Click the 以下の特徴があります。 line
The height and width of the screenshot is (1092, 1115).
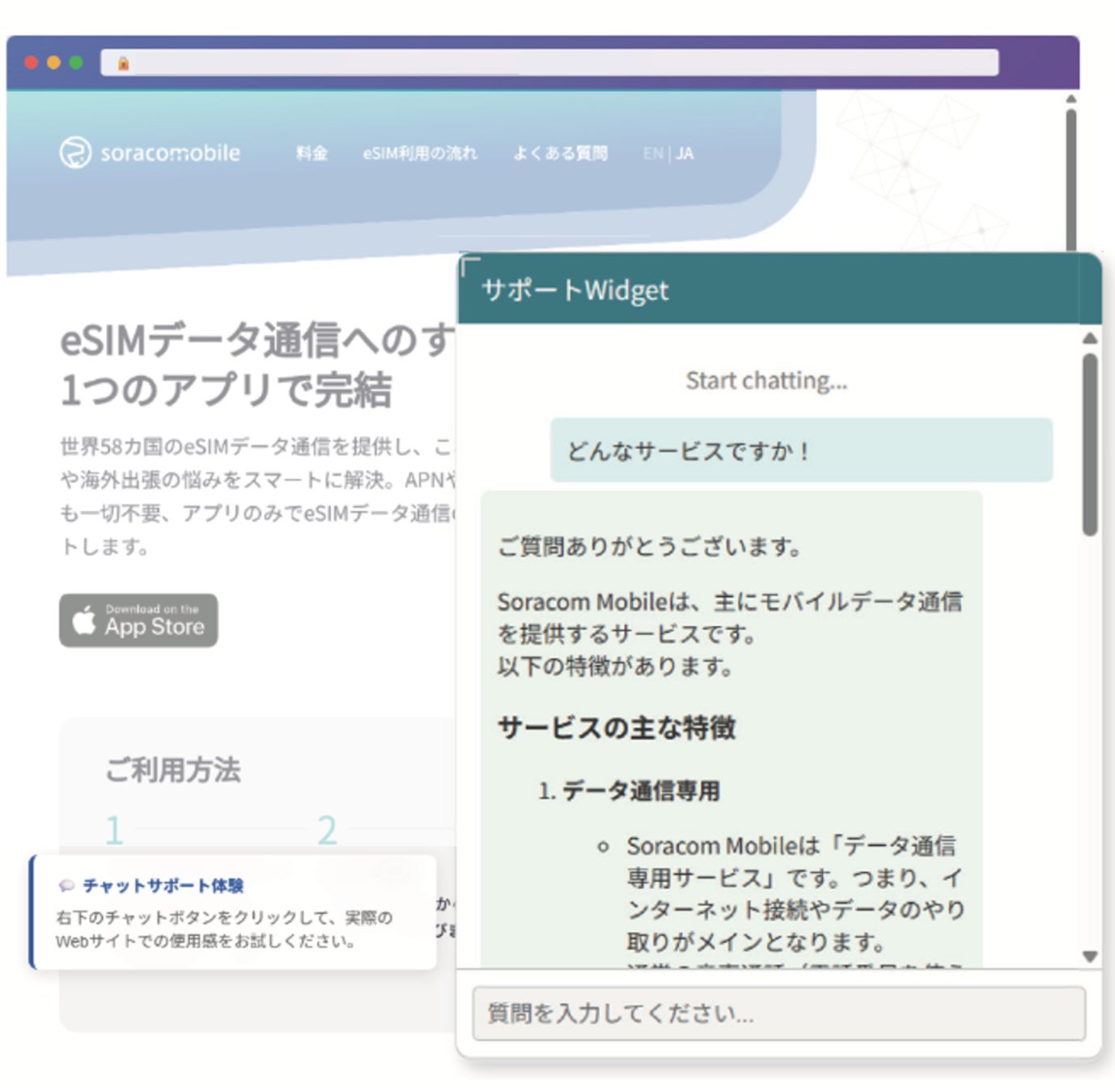point(616,667)
